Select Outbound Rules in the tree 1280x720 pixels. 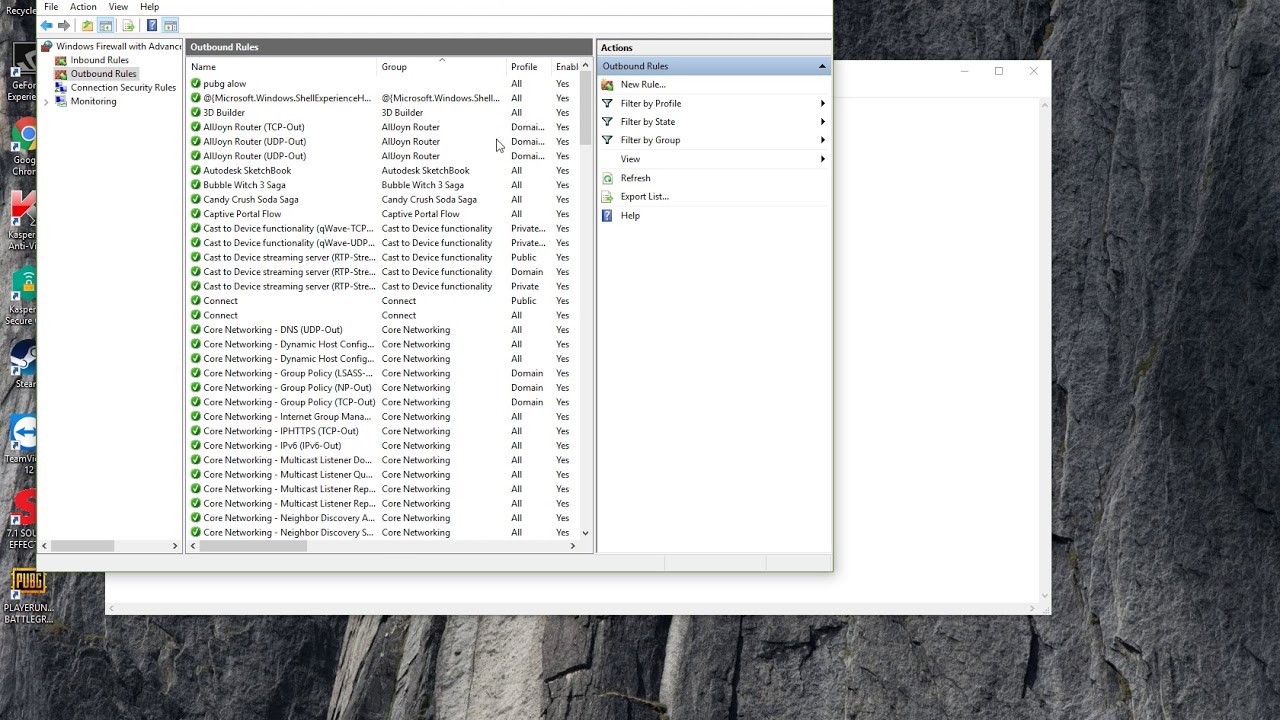tap(103, 74)
